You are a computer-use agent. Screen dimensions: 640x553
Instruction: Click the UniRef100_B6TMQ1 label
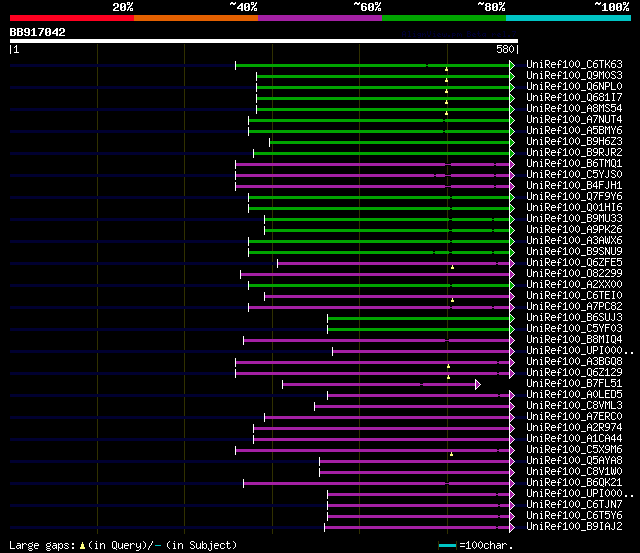(574, 164)
